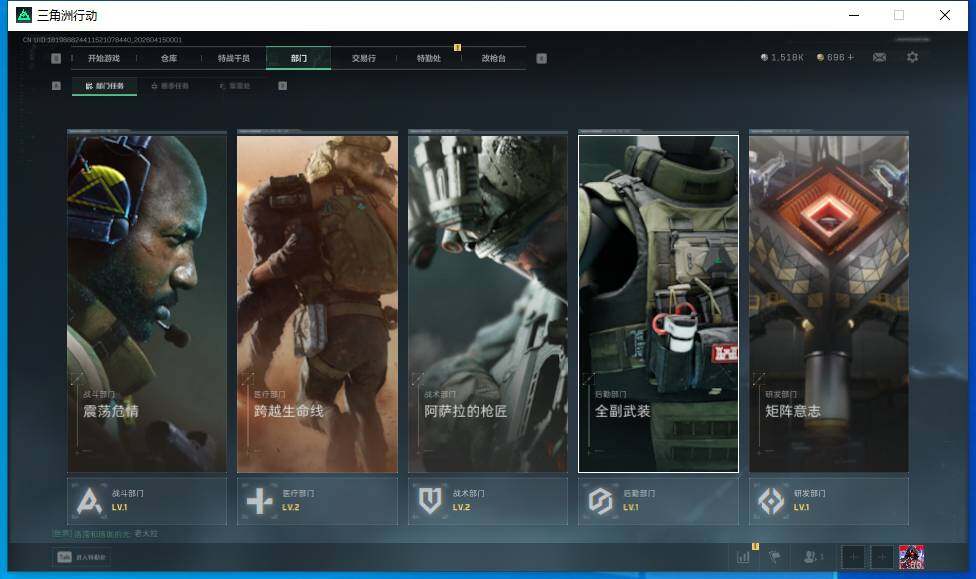This screenshot has height=579, width=976.
Task: Click the gold 696 currency coin icon
Action: point(820,57)
